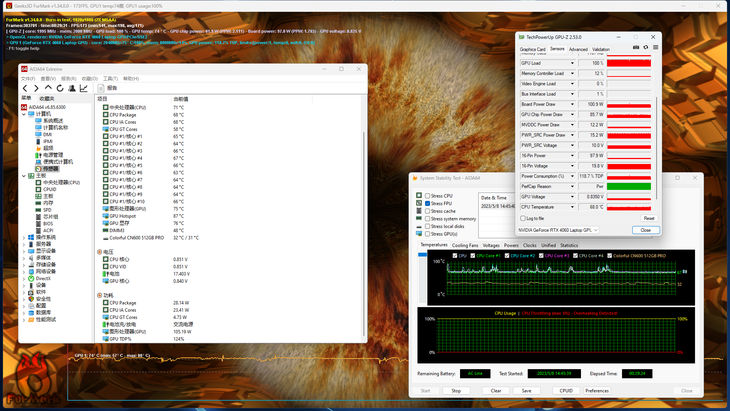Toggle Log to file in GPU-Z
Screen dimensions: 730x411
(x=523, y=218)
